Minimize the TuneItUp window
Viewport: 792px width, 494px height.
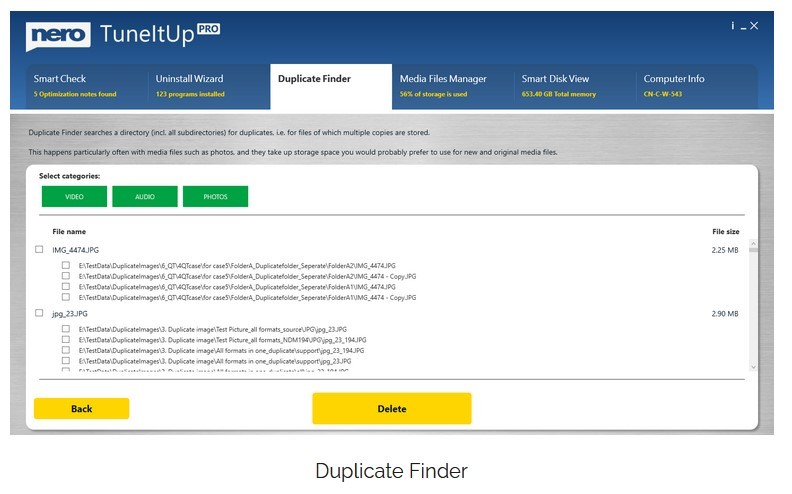[744, 27]
